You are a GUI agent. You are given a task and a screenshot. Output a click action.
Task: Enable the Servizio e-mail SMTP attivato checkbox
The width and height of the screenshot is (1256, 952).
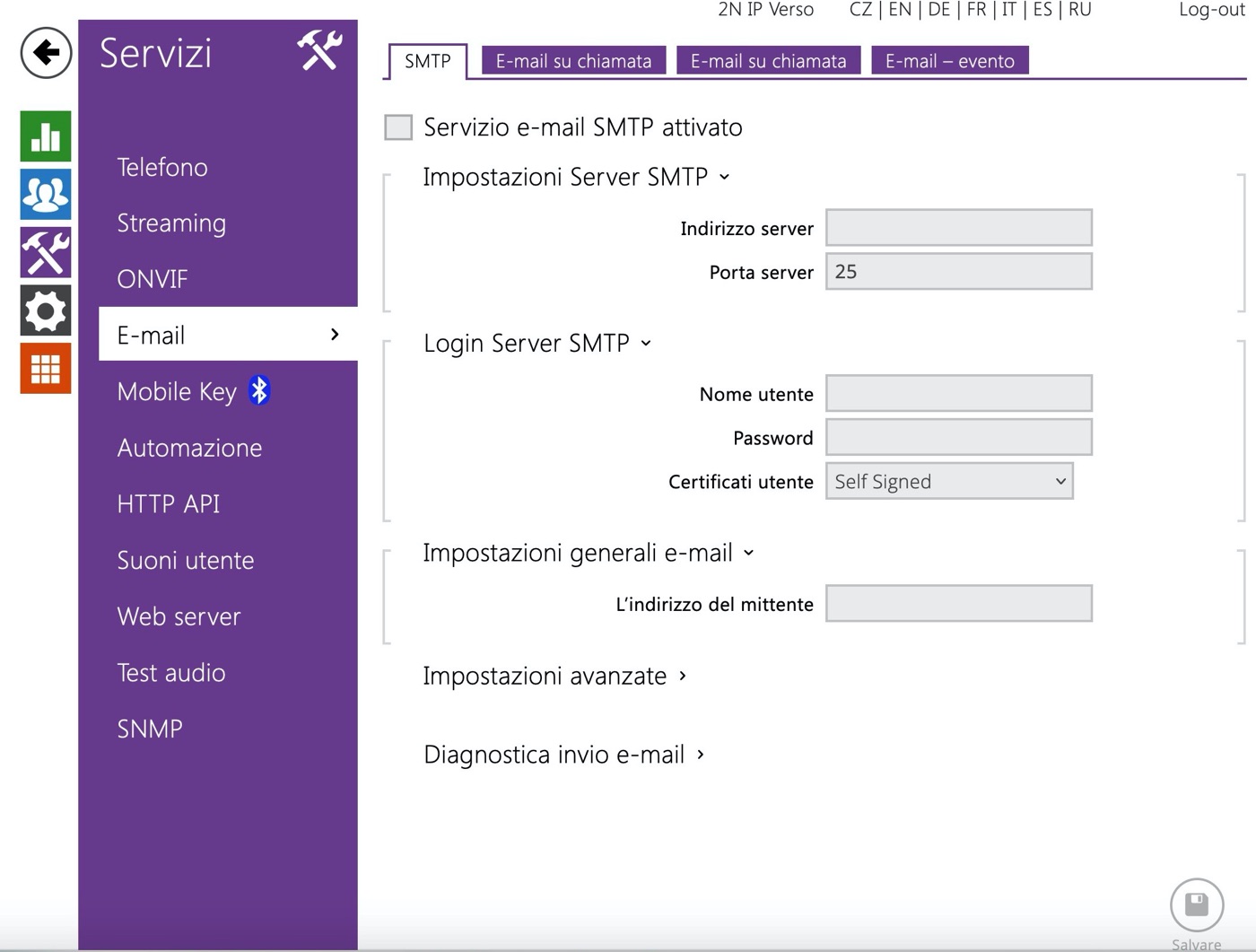point(398,127)
